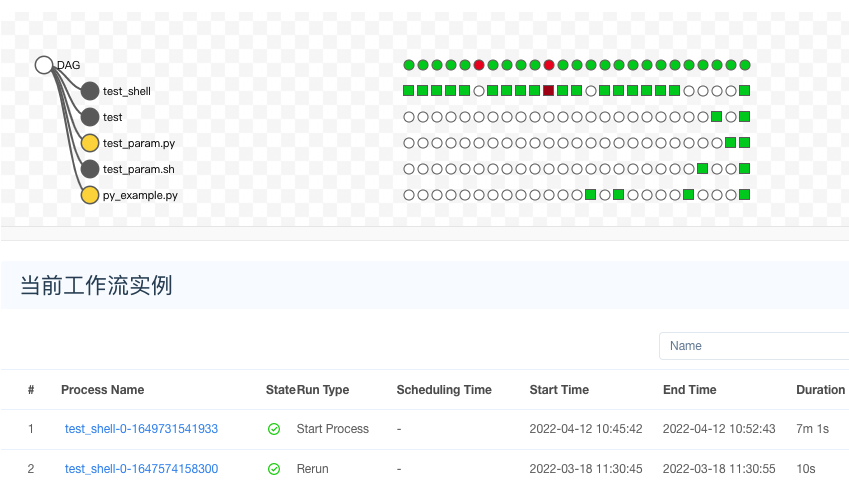Click the State column header
This screenshot has width=849, height=489.
pyautogui.click(x=280, y=390)
